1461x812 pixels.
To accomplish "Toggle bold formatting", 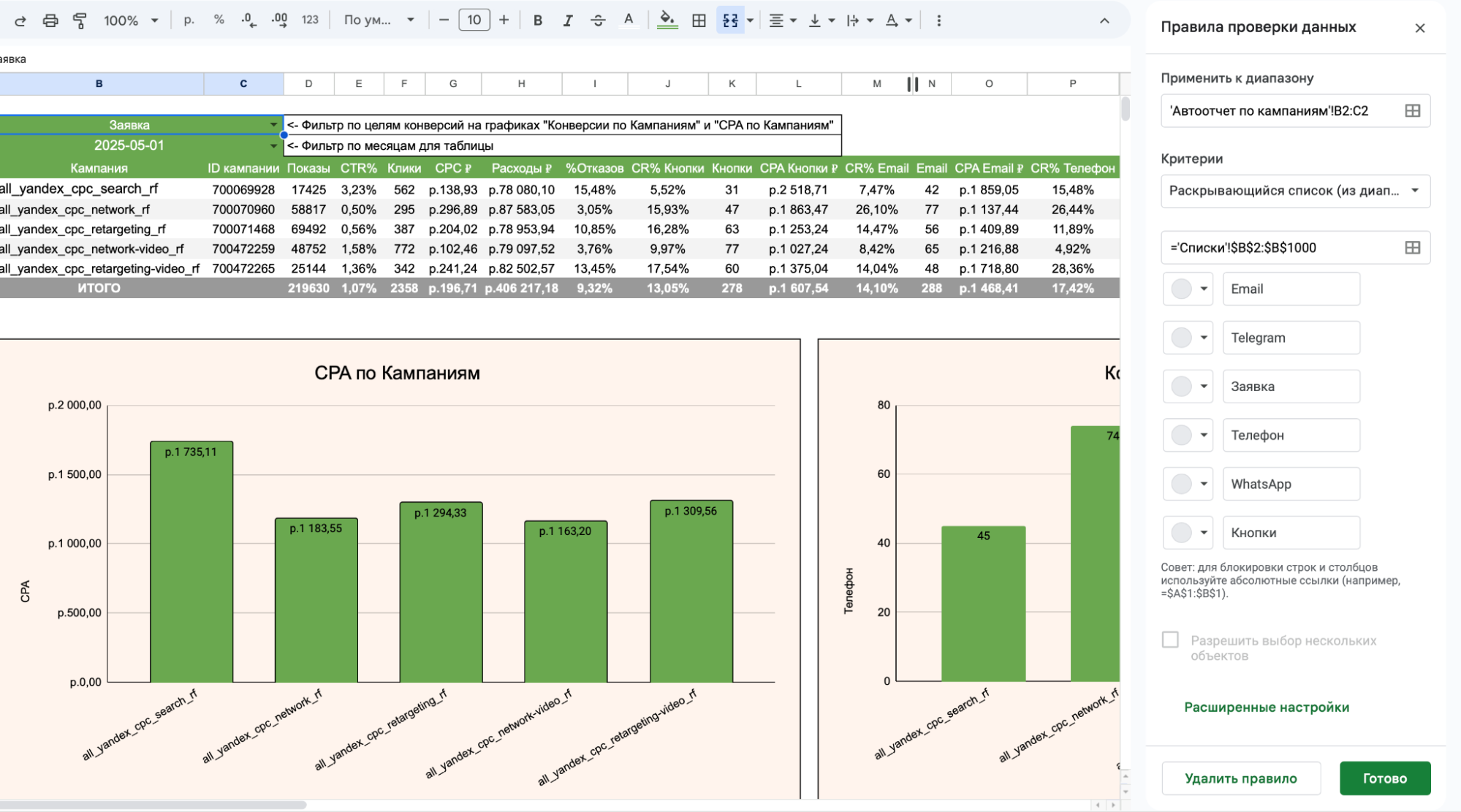I will 537,20.
